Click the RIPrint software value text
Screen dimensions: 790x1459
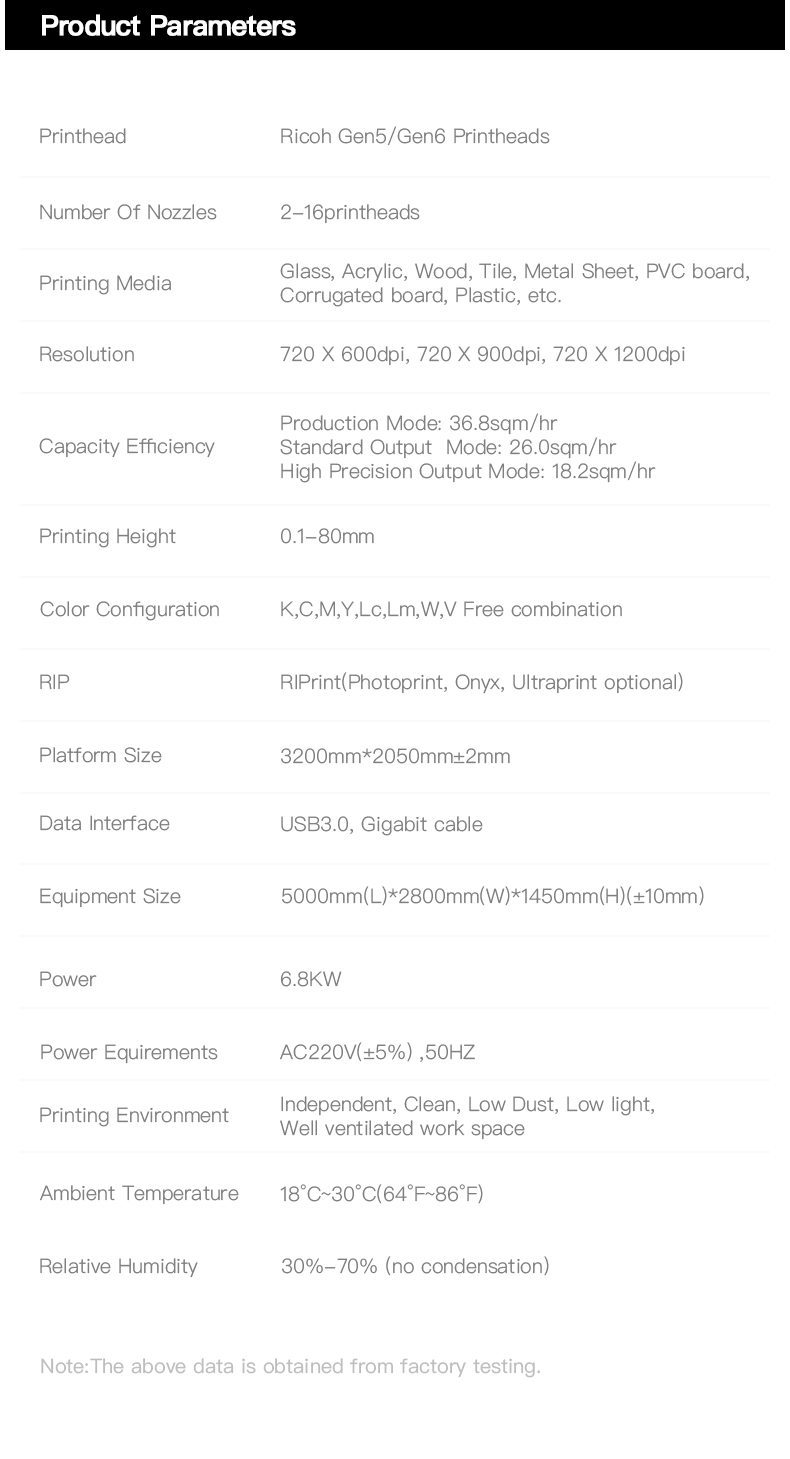(x=481, y=682)
